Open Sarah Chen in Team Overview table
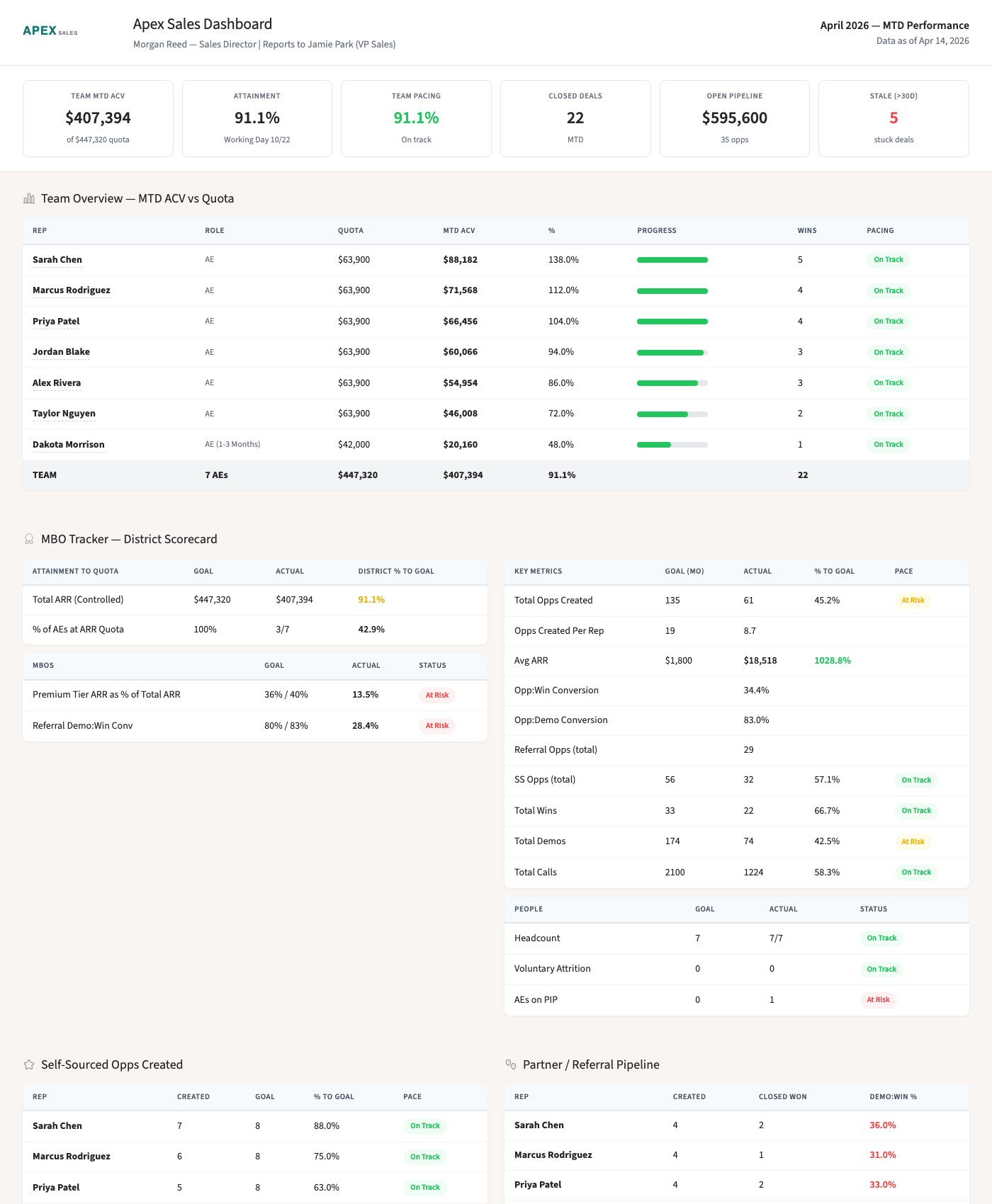Viewport: 992px width, 1204px height. pyautogui.click(x=57, y=260)
